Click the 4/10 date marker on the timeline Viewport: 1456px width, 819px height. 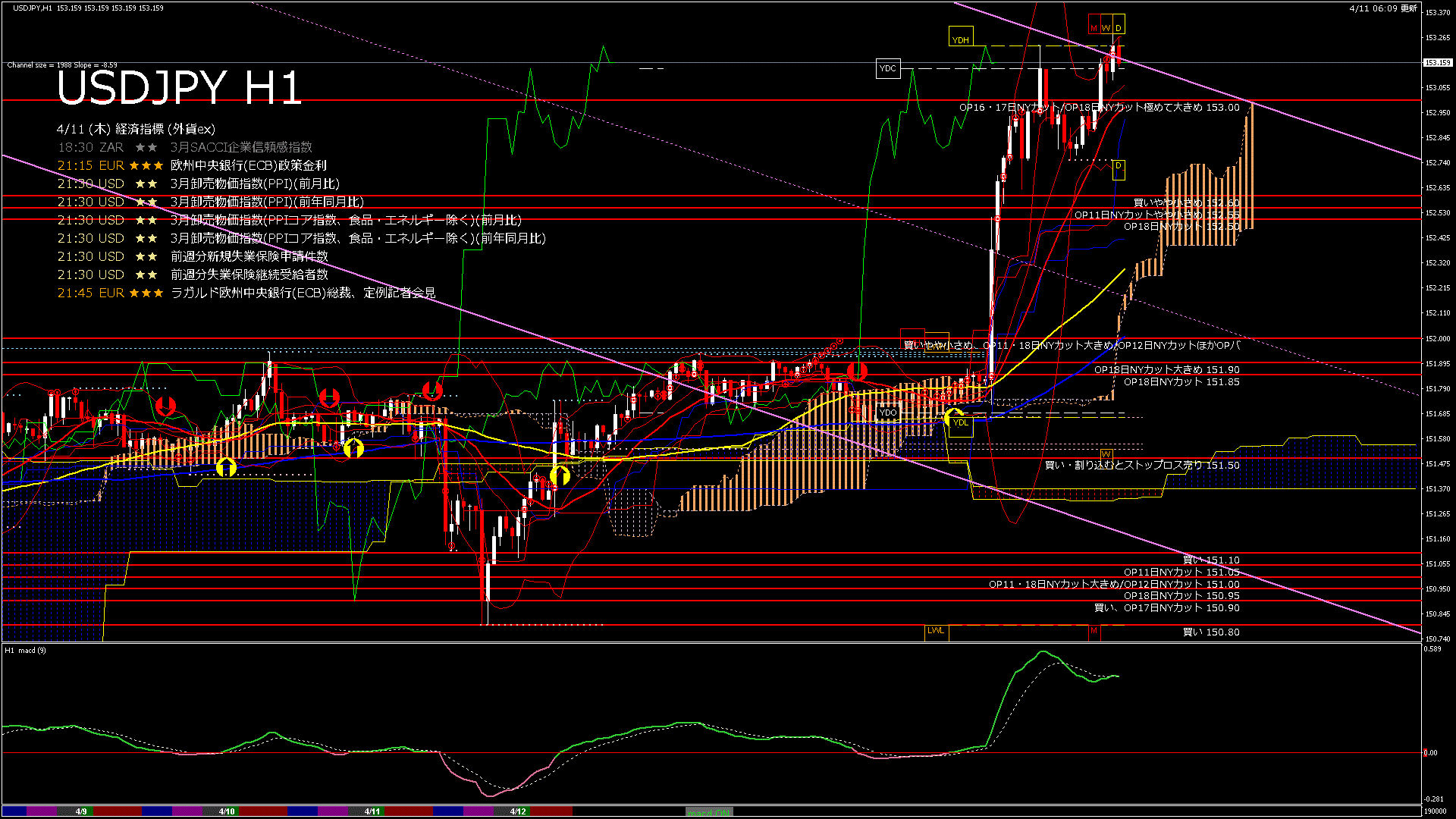point(227,811)
